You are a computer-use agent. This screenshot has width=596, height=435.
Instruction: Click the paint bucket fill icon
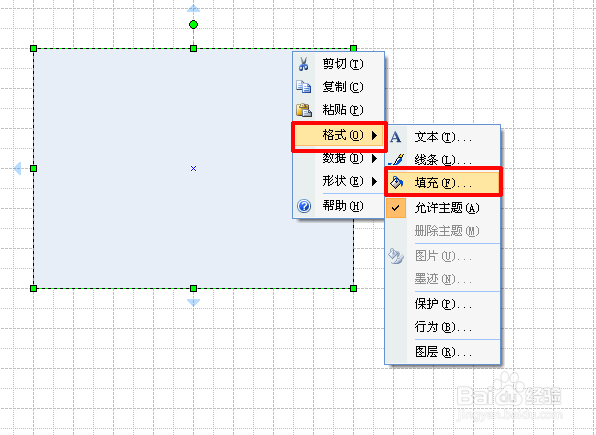[x=396, y=183]
